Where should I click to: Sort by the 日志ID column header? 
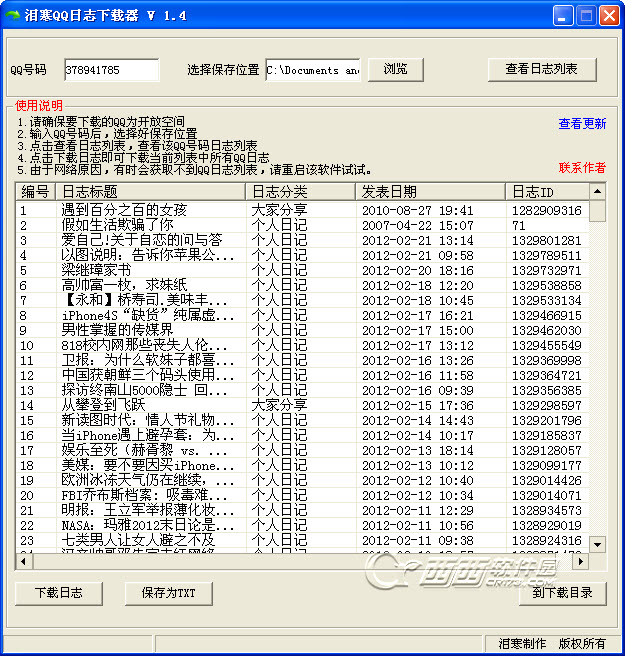coord(547,192)
